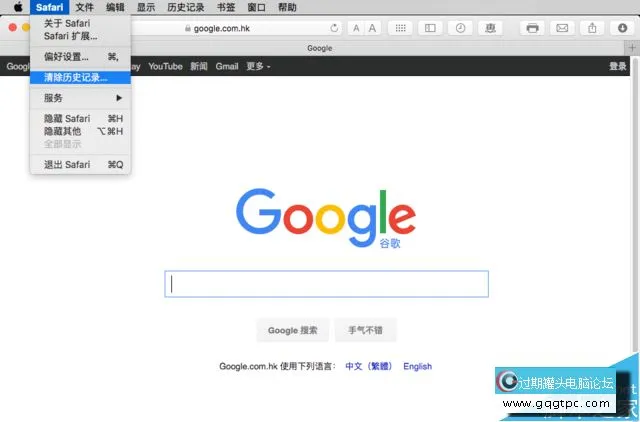Click the 惠 extension toolbar icon
Screen dimensions: 640x422
(x=490, y=28)
